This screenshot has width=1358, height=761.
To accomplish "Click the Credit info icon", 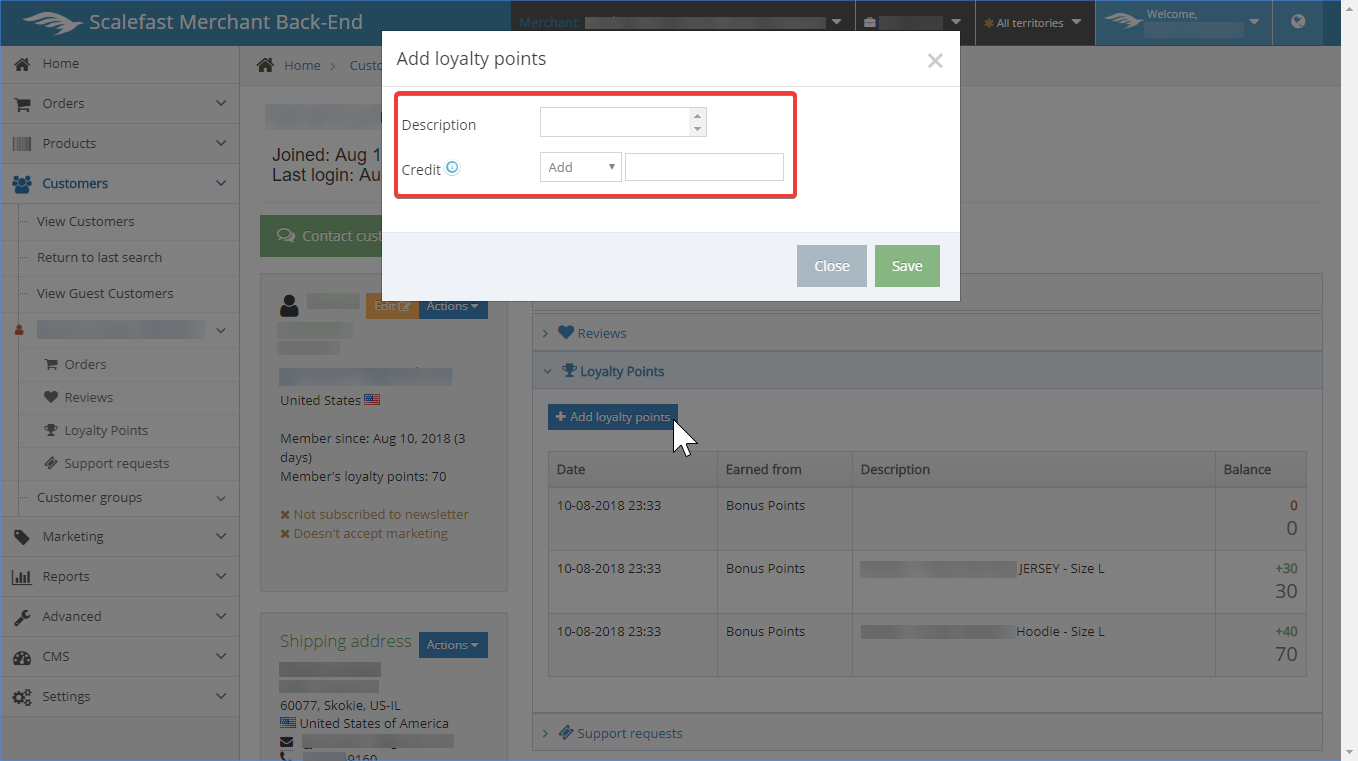I will pyautogui.click(x=452, y=168).
